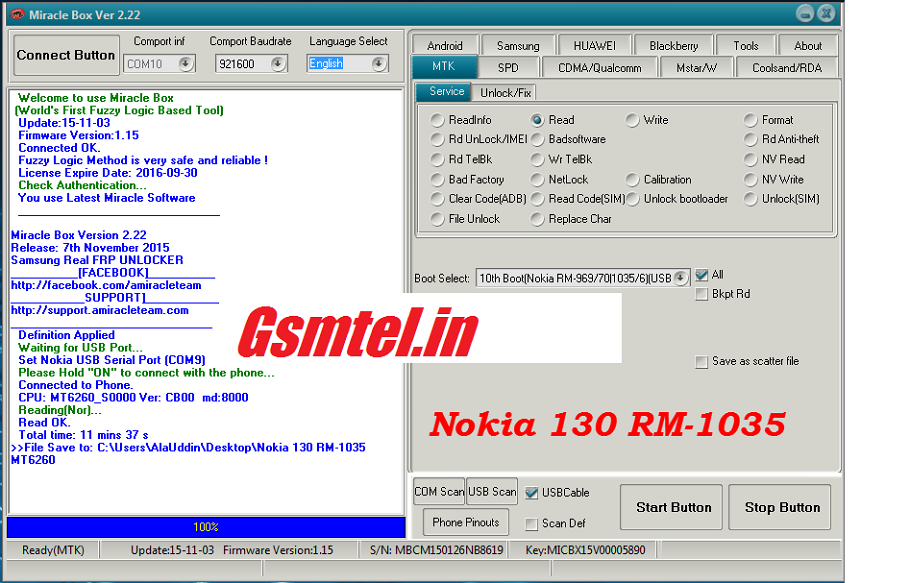Expand the Boot Select dropdown list
Image resolution: width=910 pixels, height=583 pixels.
680,278
